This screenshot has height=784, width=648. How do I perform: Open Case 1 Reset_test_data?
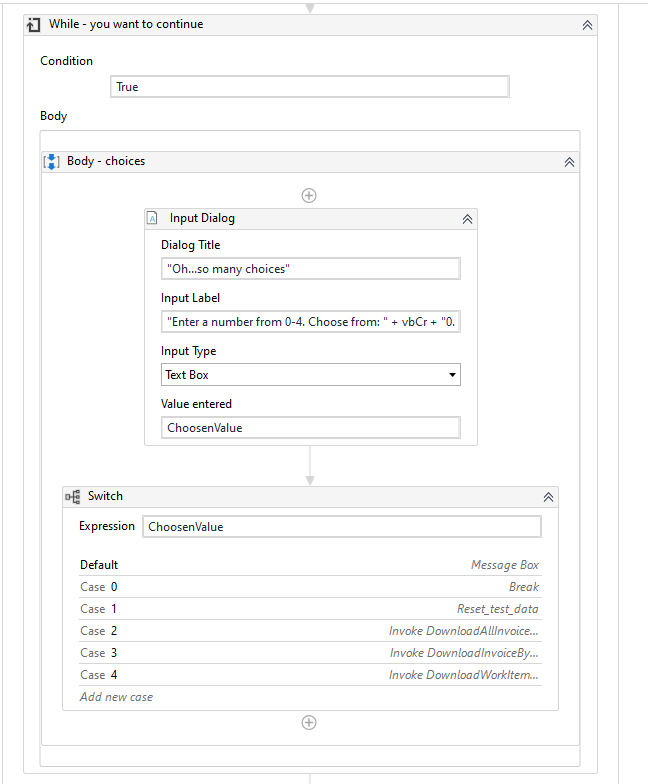tap(310, 609)
